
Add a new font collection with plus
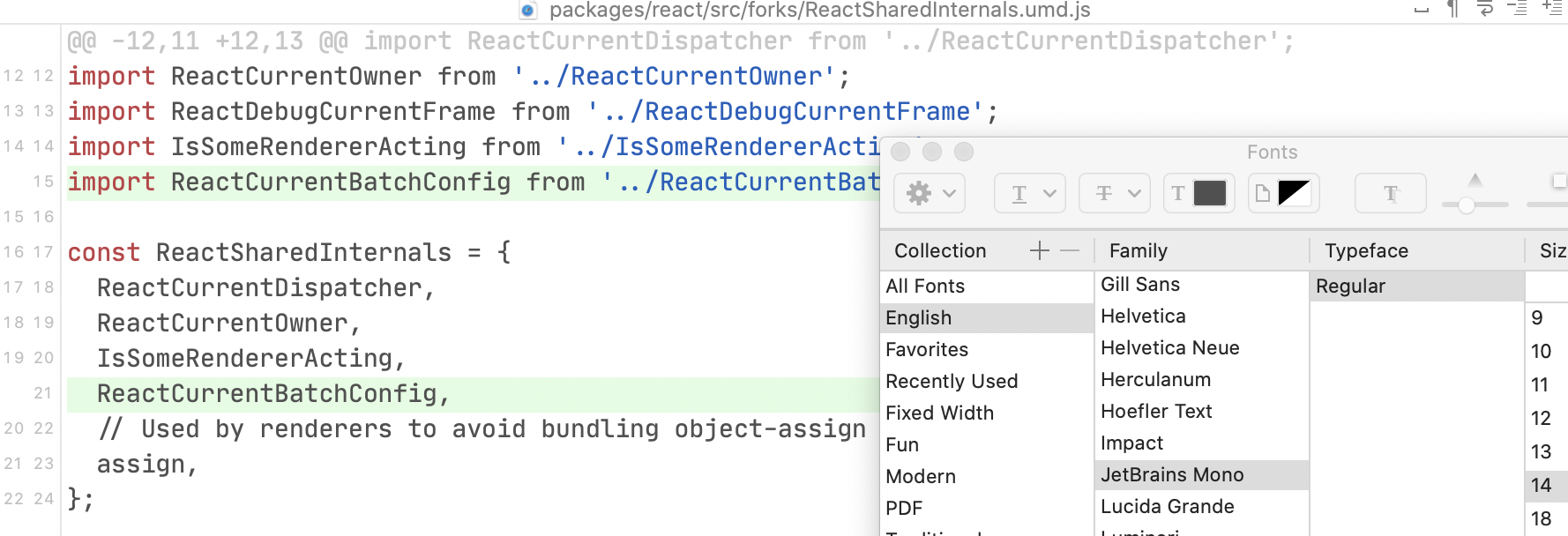pyautogui.click(x=1040, y=251)
